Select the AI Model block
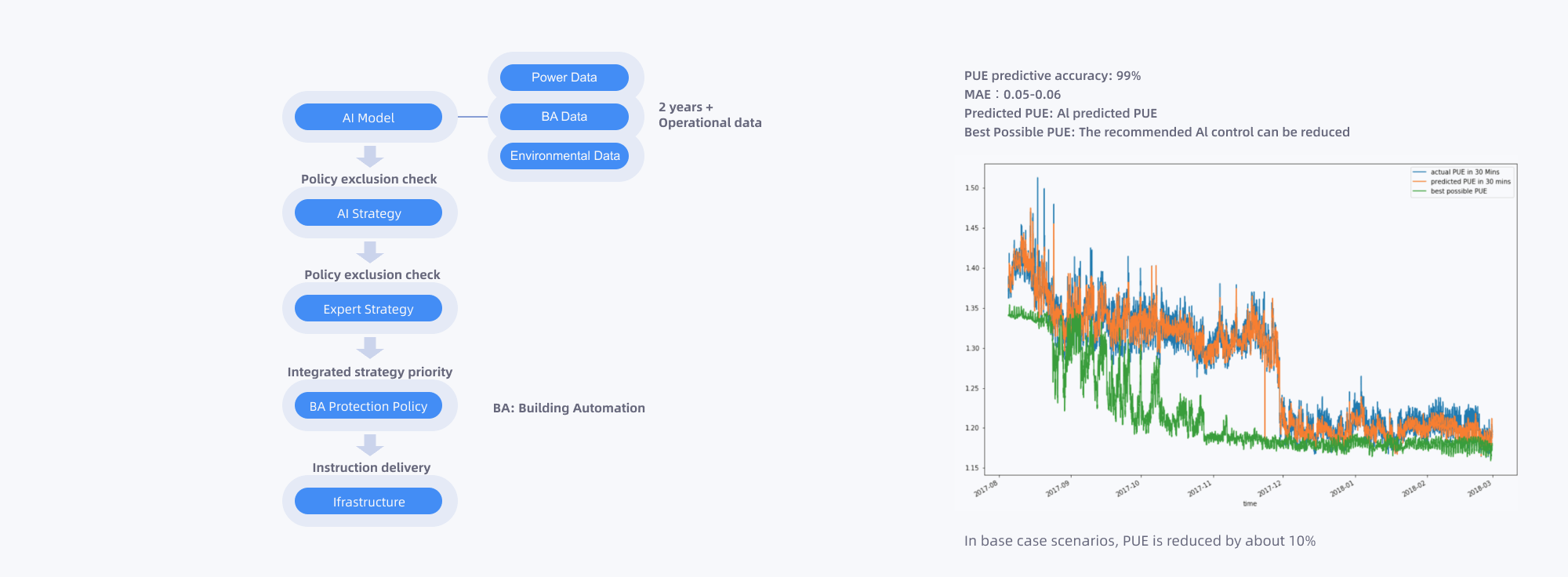 point(368,118)
